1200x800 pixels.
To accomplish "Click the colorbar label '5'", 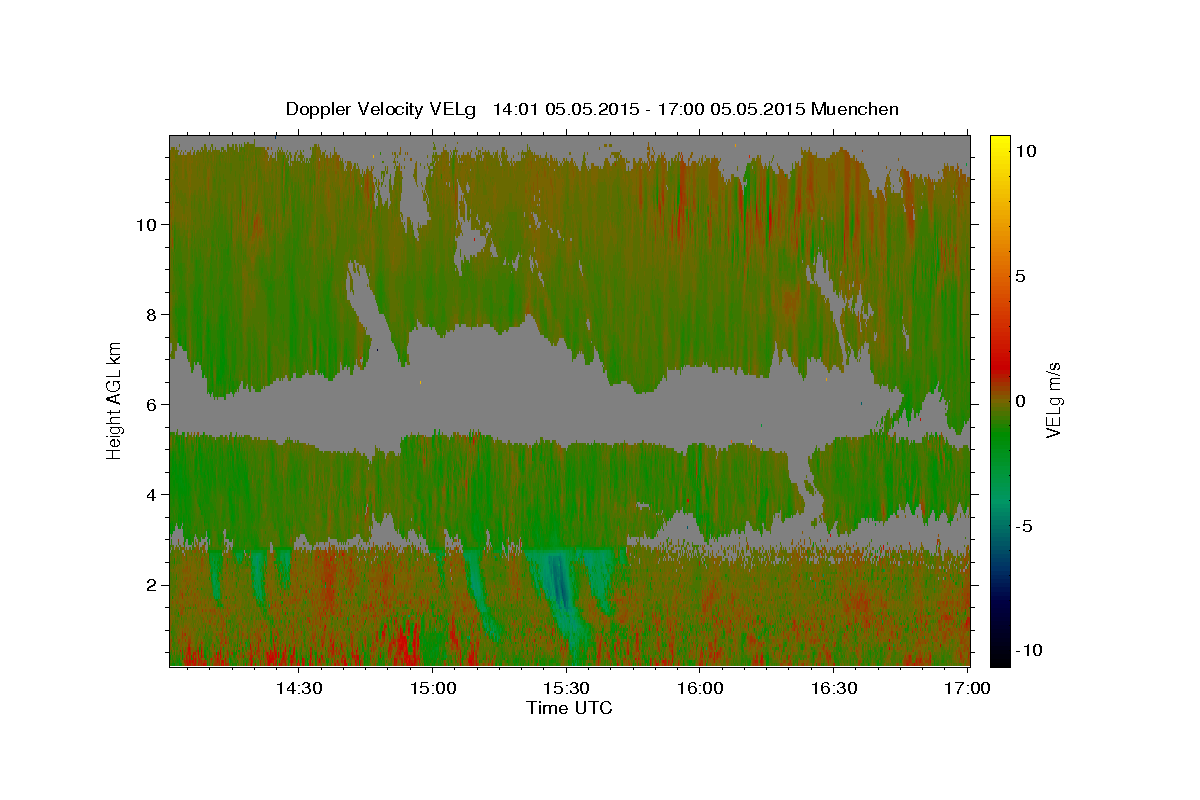I will 1021,276.
